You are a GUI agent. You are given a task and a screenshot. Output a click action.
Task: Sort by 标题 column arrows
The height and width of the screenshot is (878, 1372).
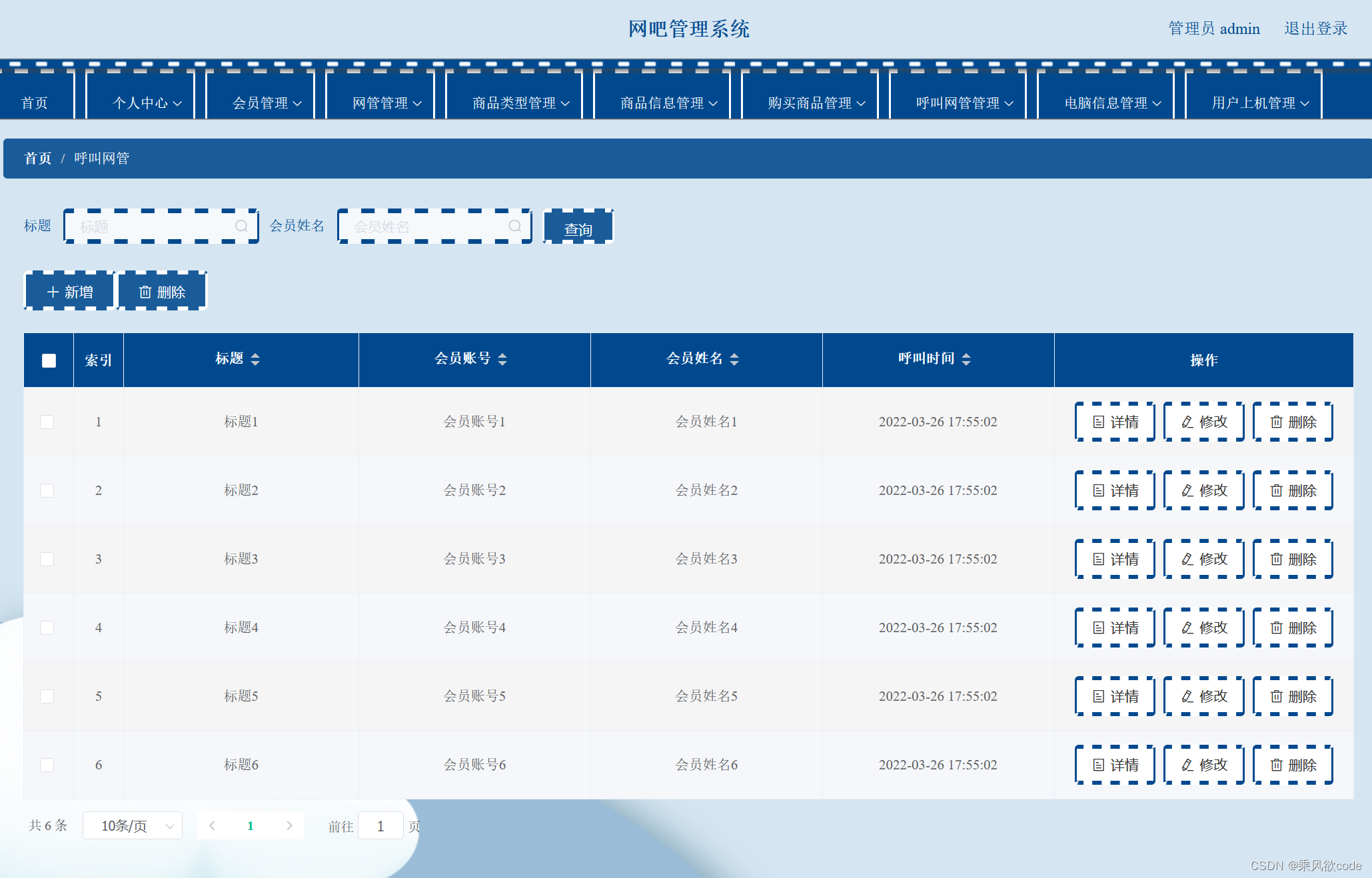(x=255, y=359)
